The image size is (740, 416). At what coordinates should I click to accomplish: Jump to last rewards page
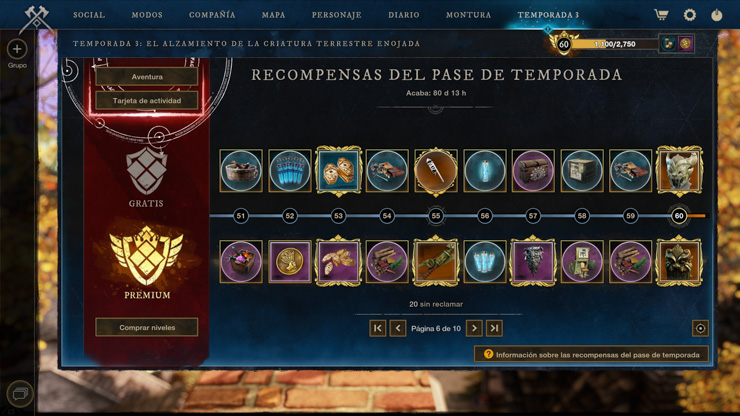coord(494,328)
